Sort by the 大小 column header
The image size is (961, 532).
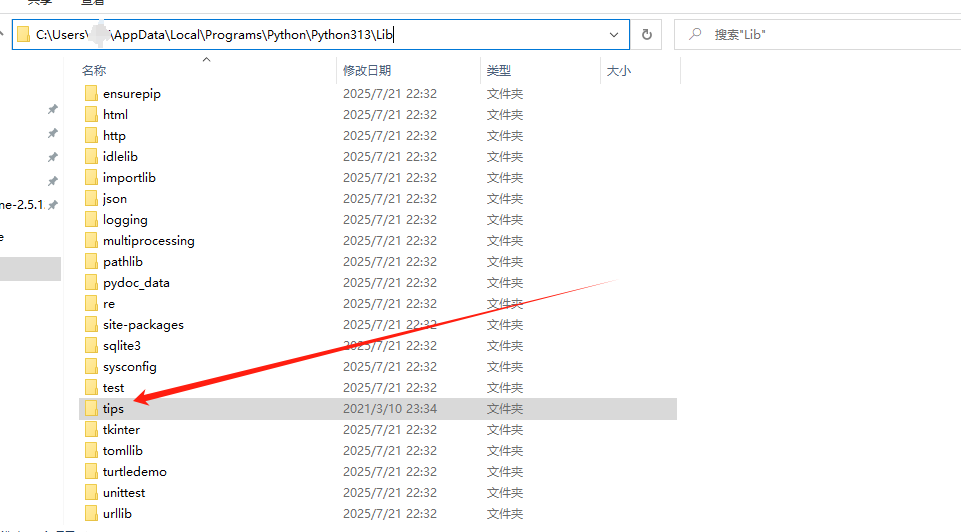tap(618, 70)
